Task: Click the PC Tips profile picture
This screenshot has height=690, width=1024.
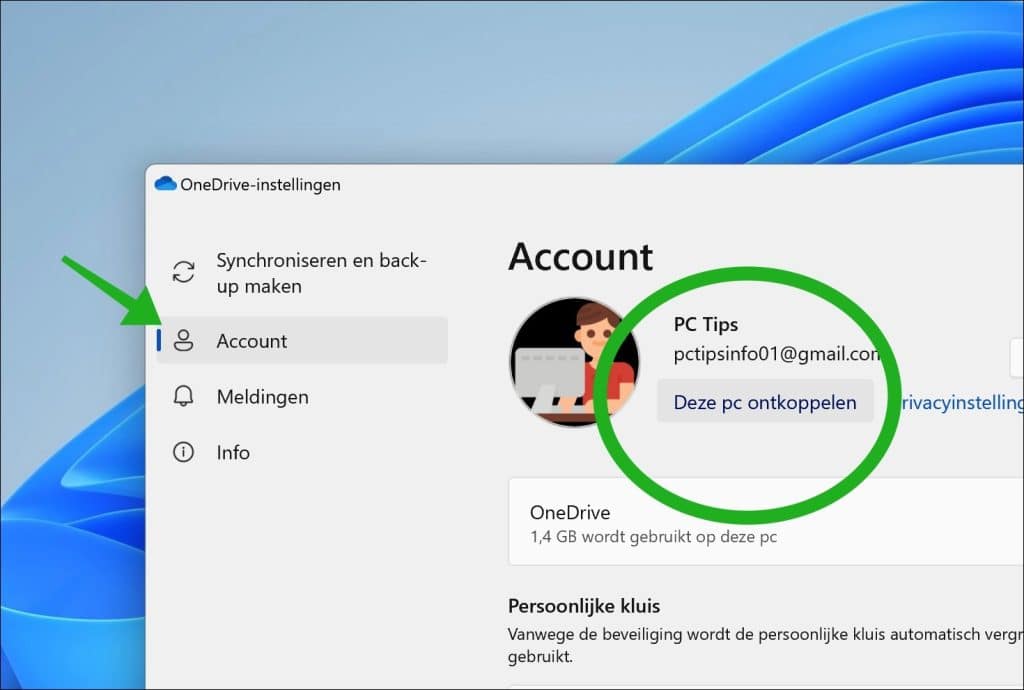Action: pyautogui.click(x=574, y=362)
